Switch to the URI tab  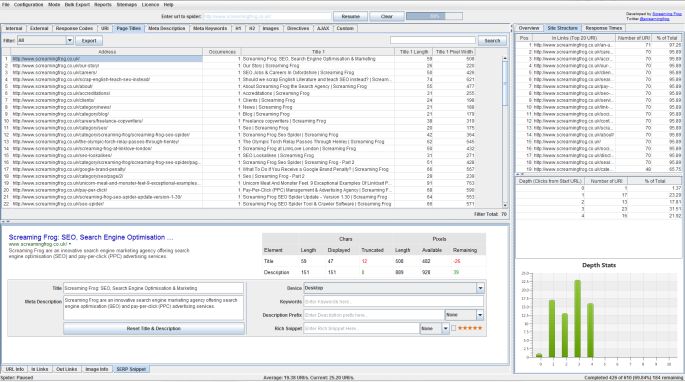tap(105, 28)
